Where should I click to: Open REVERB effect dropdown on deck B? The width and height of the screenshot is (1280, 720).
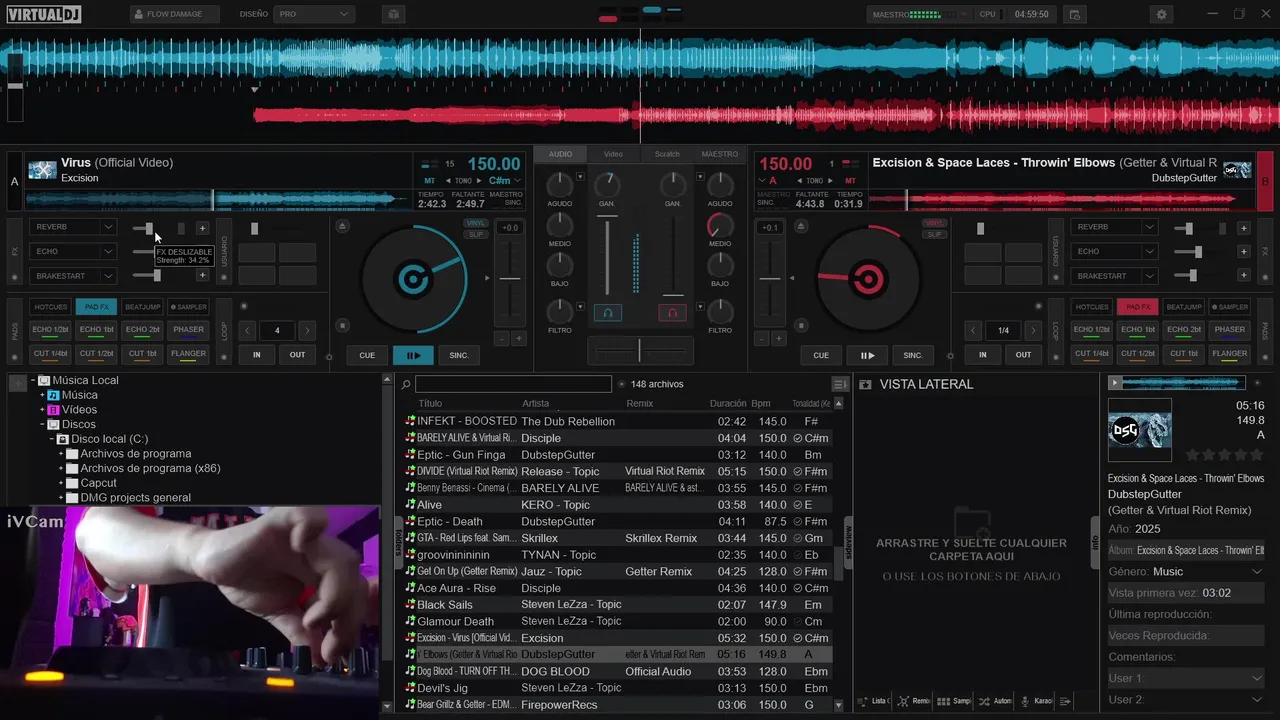click(x=1150, y=227)
